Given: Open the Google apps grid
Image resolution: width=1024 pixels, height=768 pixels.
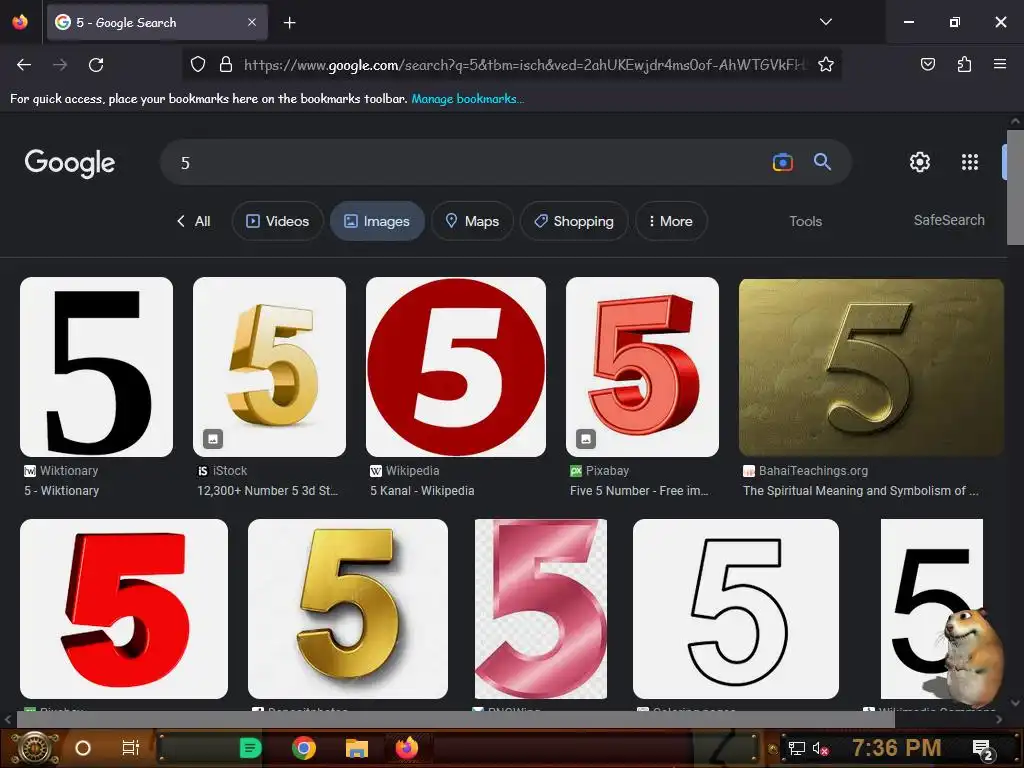Looking at the screenshot, I should tap(970, 162).
